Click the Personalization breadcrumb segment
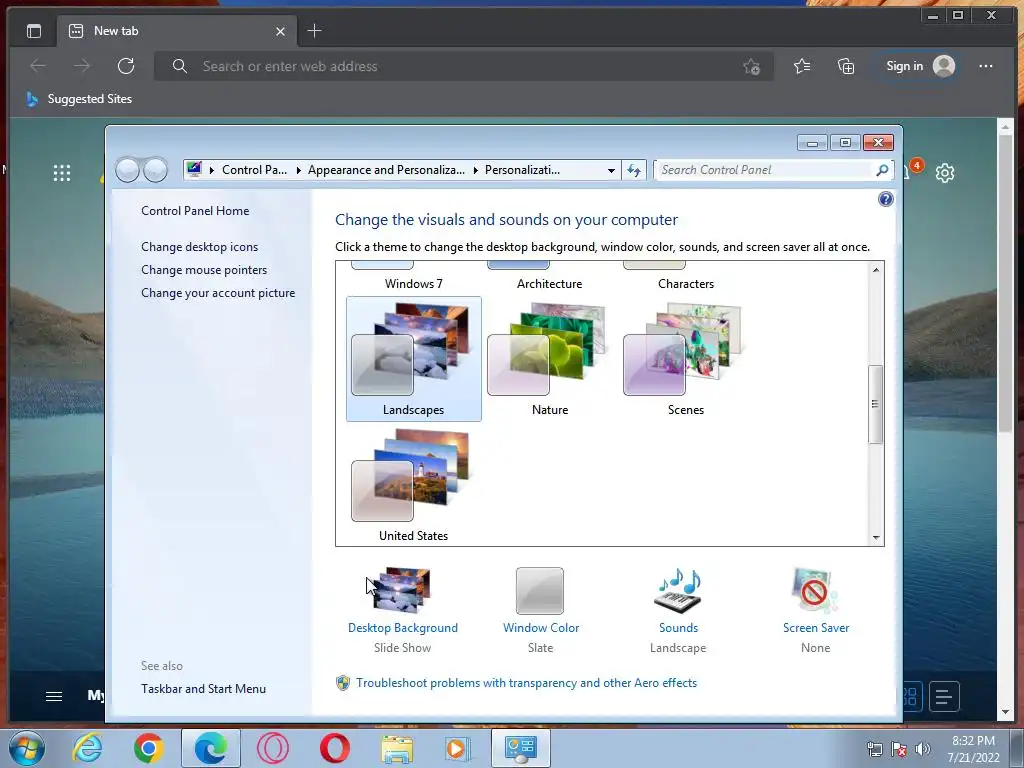 522,170
